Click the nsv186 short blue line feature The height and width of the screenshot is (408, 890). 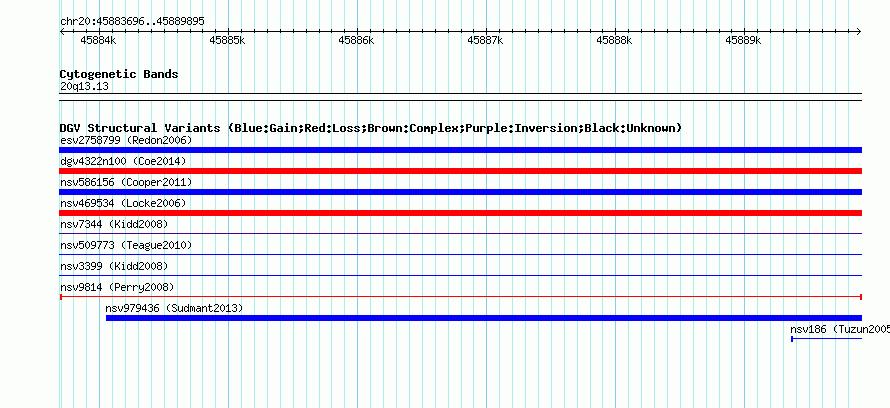tap(826, 339)
